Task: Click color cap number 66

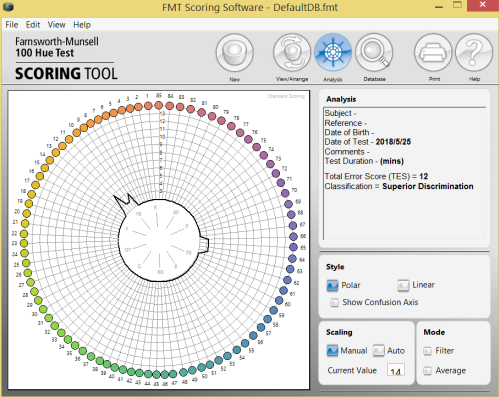Action: coord(293,236)
